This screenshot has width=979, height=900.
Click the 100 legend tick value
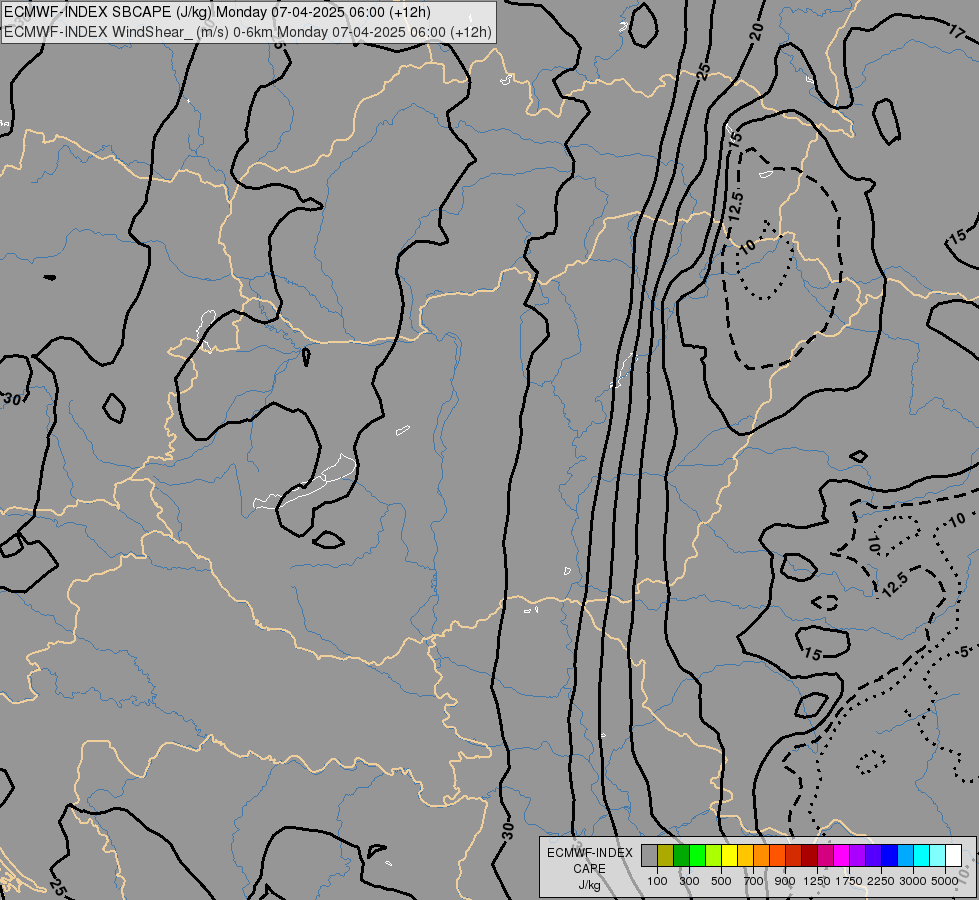[x=657, y=881]
